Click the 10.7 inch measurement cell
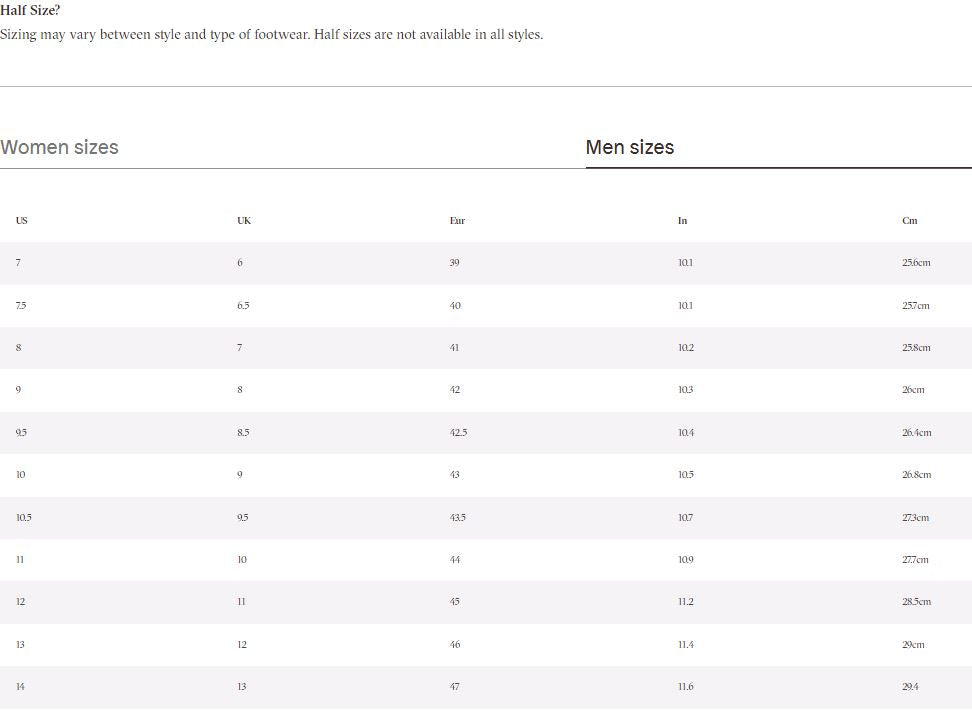The width and height of the screenshot is (972, 711). 685,517
